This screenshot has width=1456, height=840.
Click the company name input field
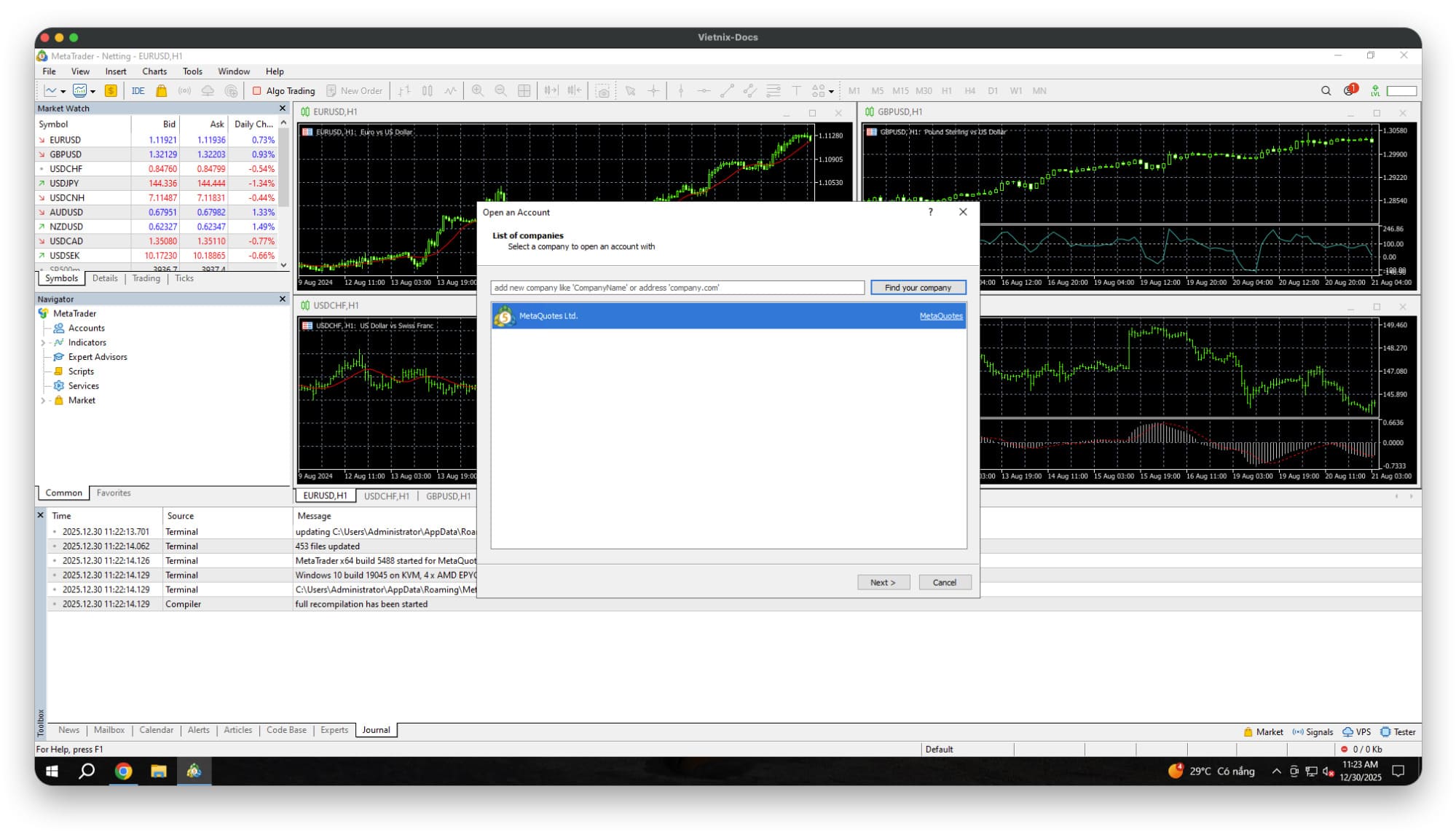pyautogui.click(x=677, y=288)
